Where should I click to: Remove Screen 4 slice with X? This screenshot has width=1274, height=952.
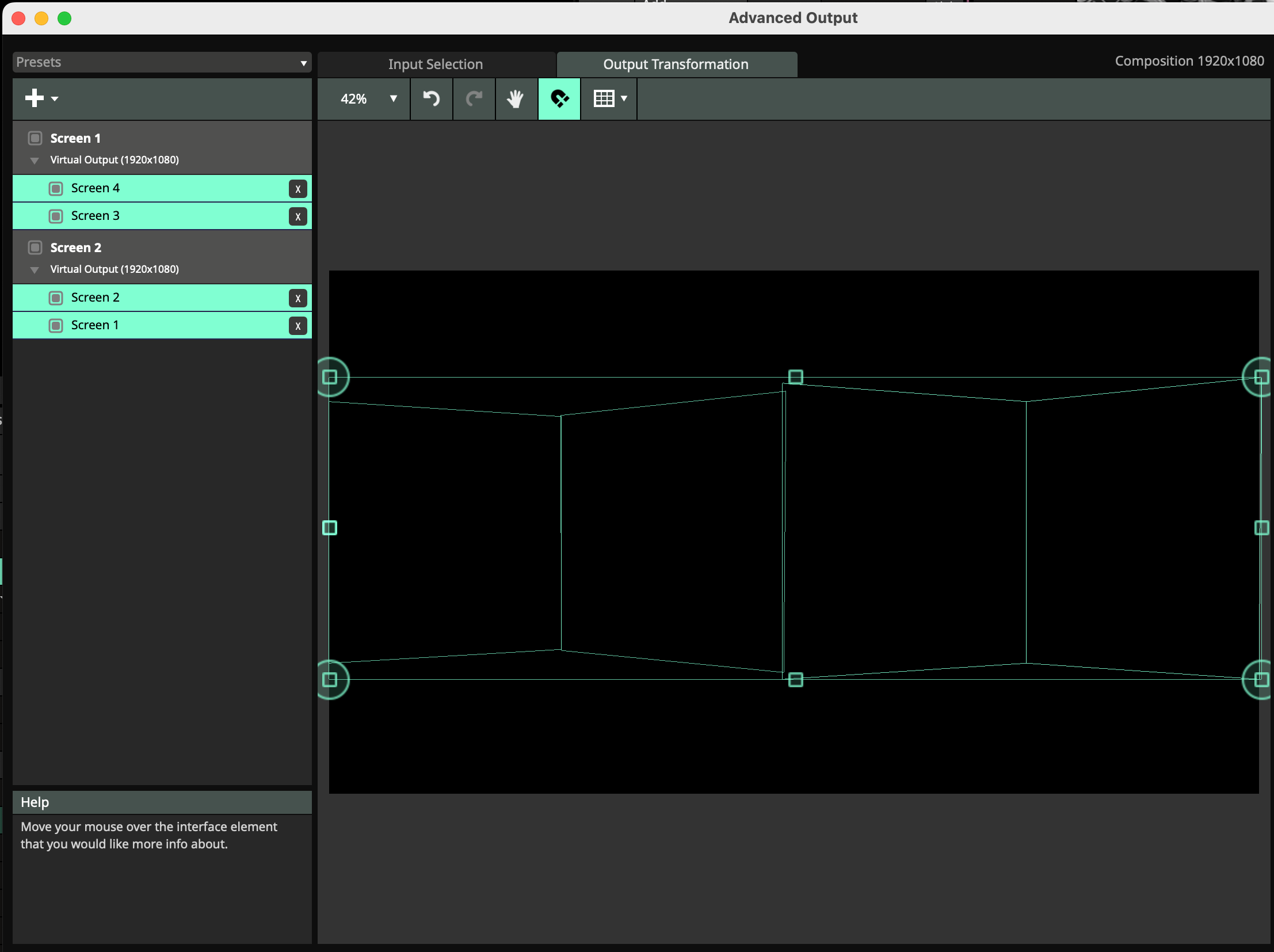point(297,189)
